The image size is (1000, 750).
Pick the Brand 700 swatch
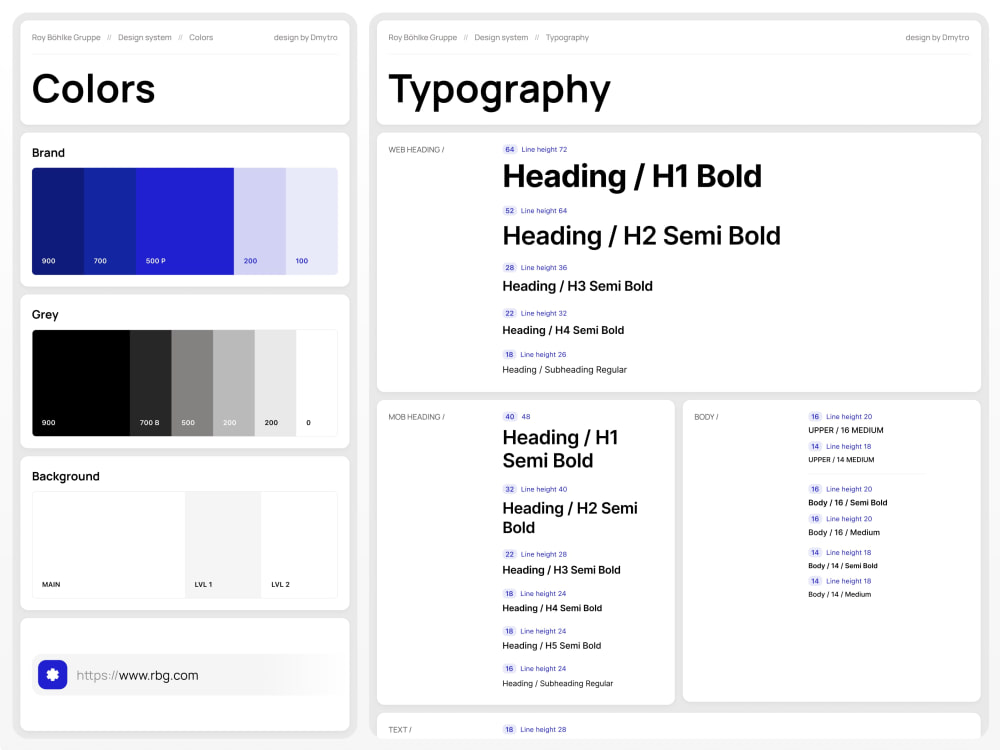click(110, 221)
